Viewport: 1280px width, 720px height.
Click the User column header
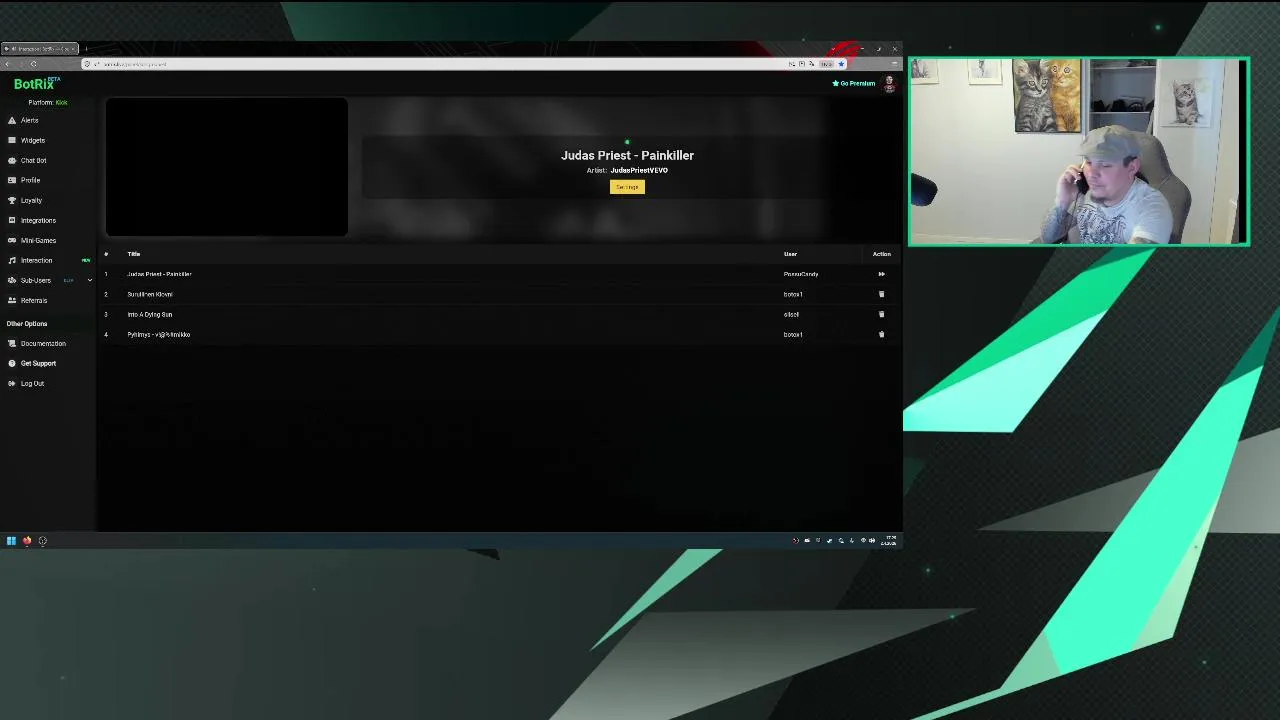click(790, 254)
